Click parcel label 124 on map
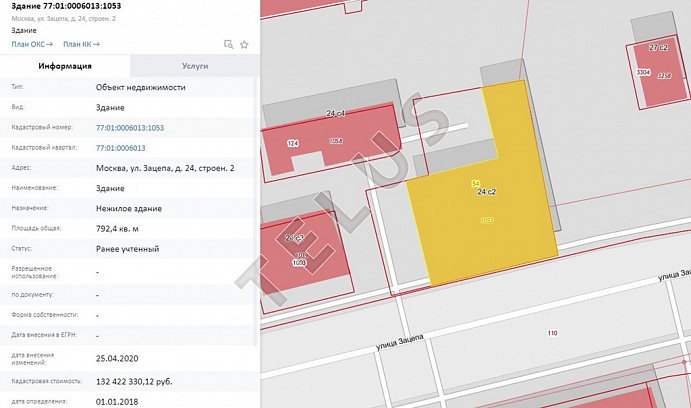This screenshot has height=408, width=691. click(293, 143)
